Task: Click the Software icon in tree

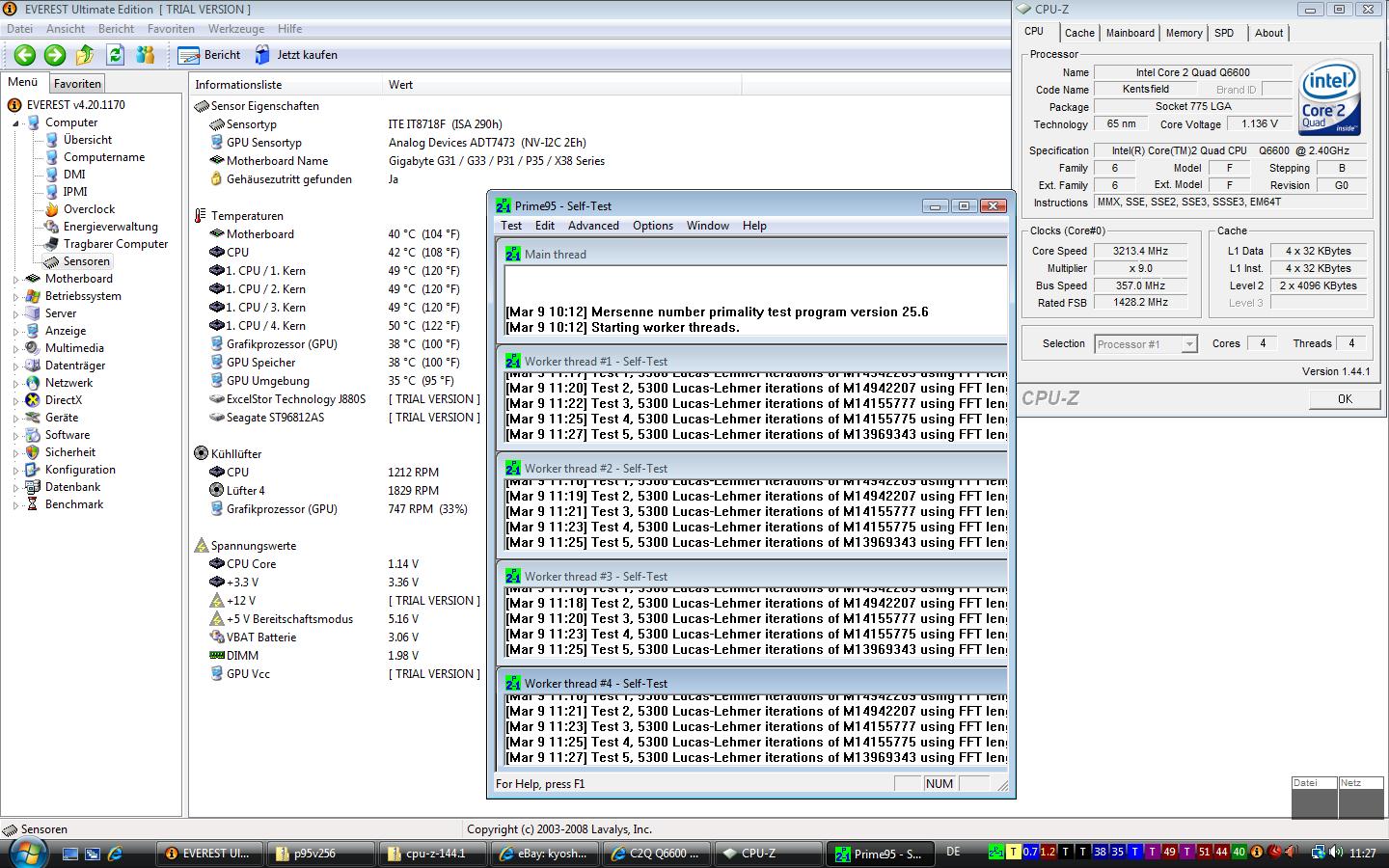Action: pos(33,435)
